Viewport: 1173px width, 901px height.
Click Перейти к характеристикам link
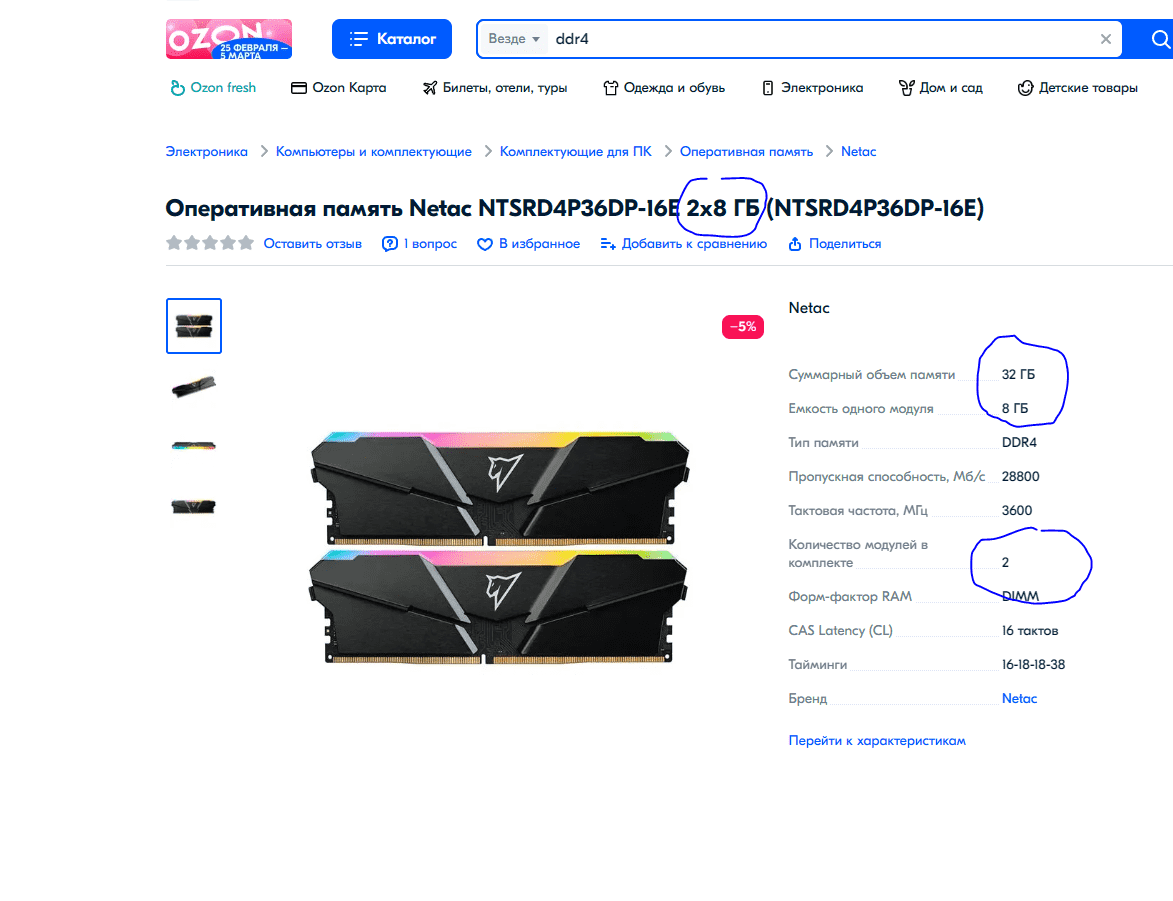[877, 741]
